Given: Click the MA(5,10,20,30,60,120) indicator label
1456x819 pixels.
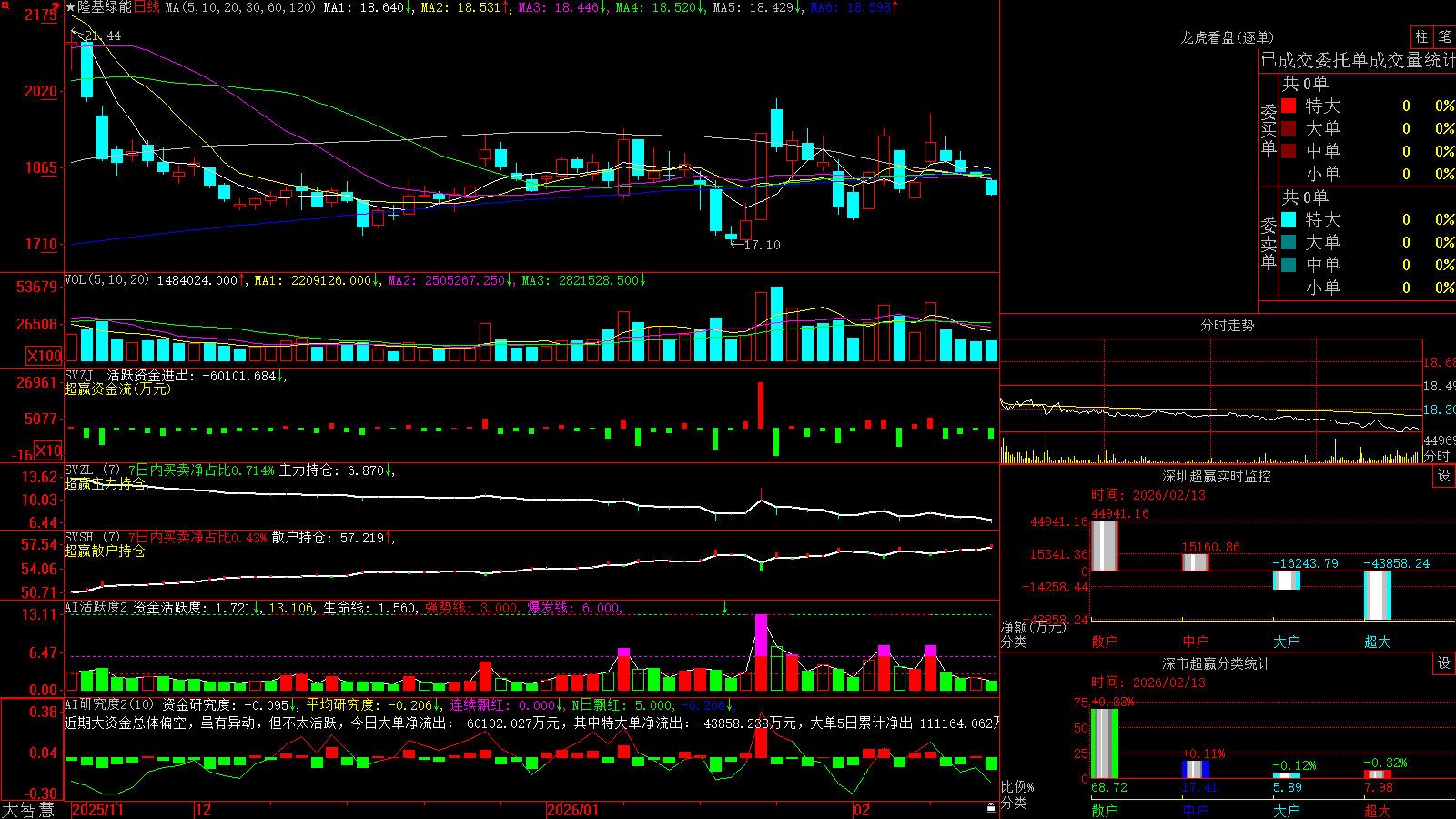Looking at the screenshot, I should pyautogui.click(x=241, y=7).
